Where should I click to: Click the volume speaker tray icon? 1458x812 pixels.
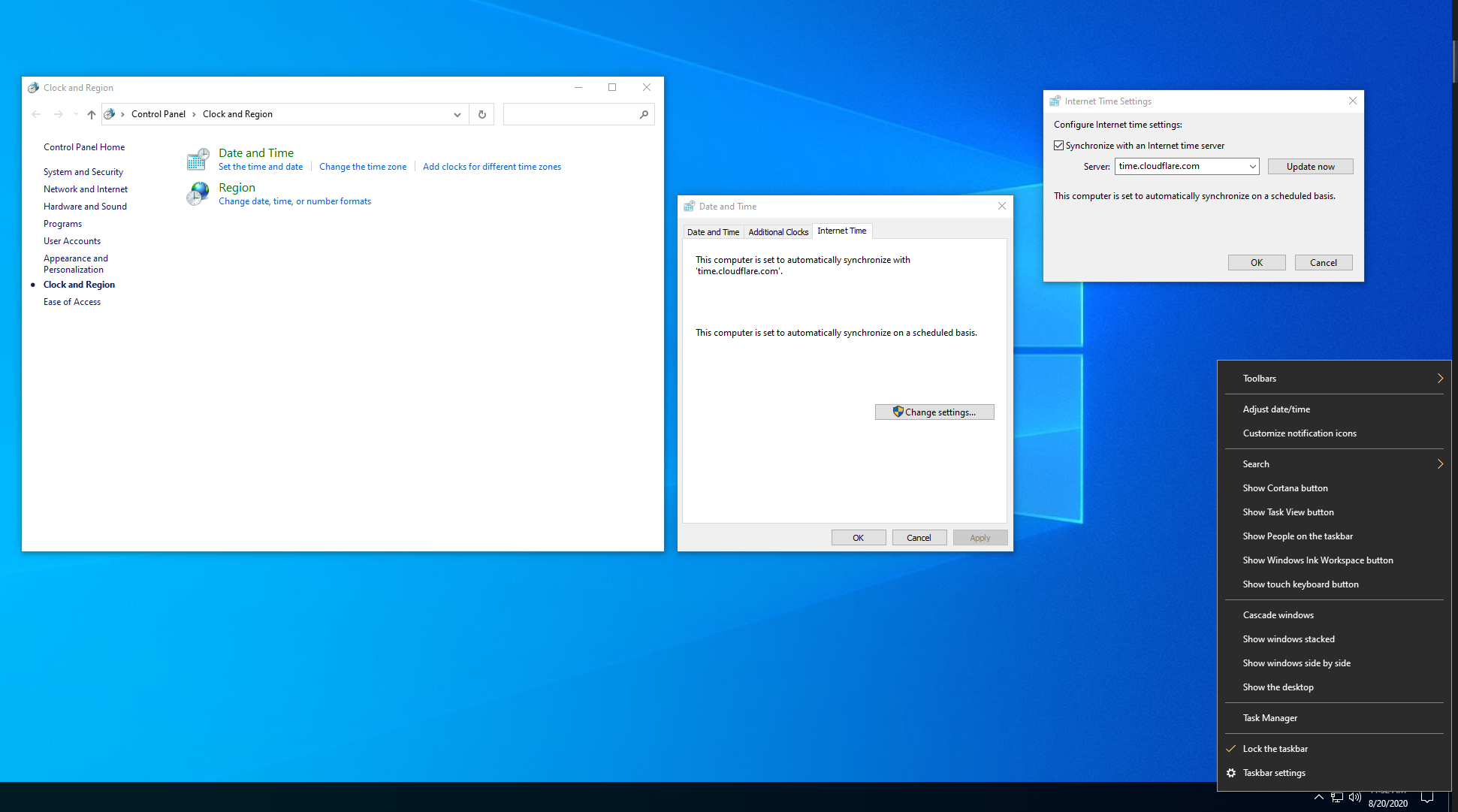pyautogui.click(x=1355, y=798)
